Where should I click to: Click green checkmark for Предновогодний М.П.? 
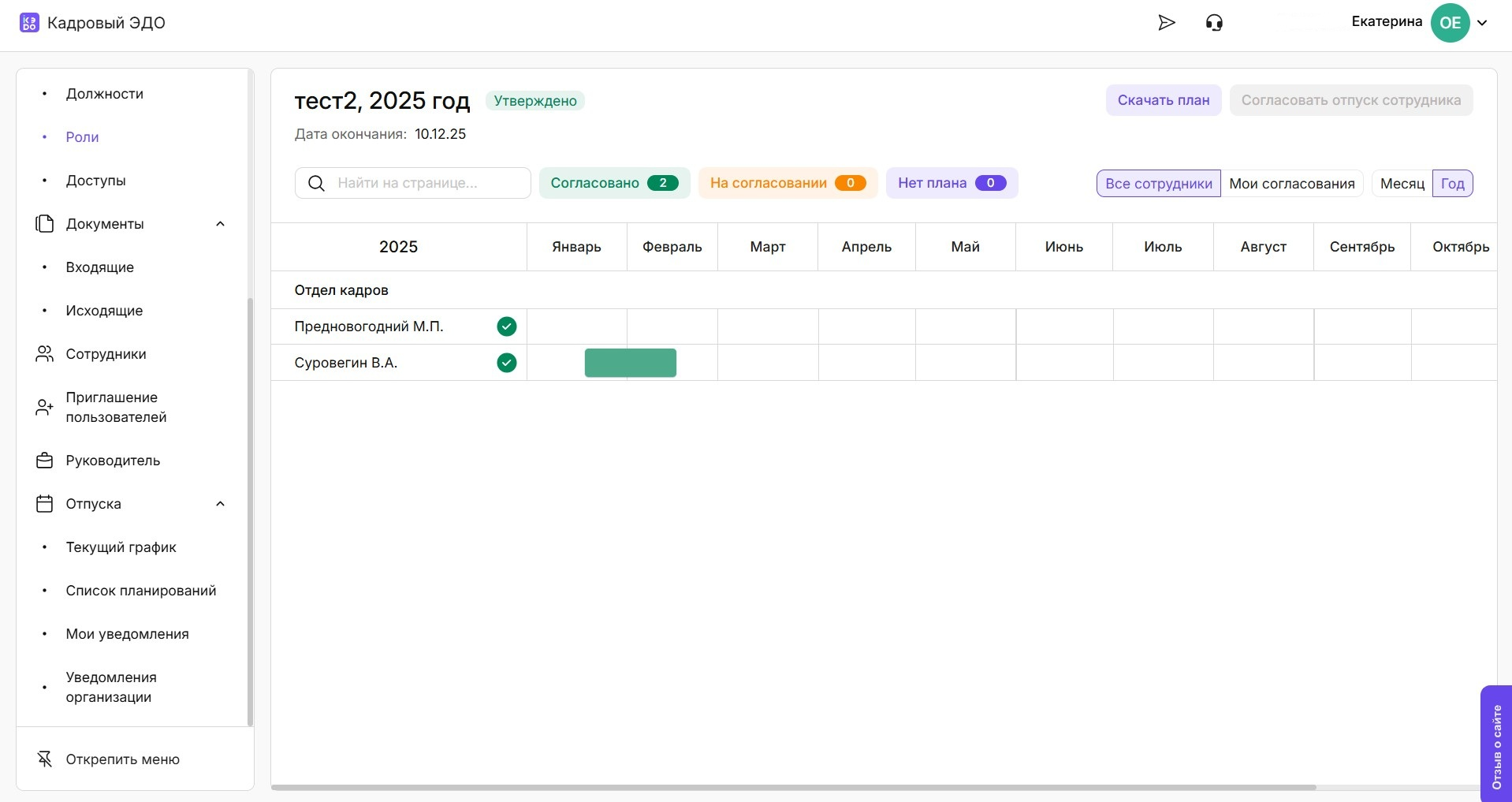507,326
